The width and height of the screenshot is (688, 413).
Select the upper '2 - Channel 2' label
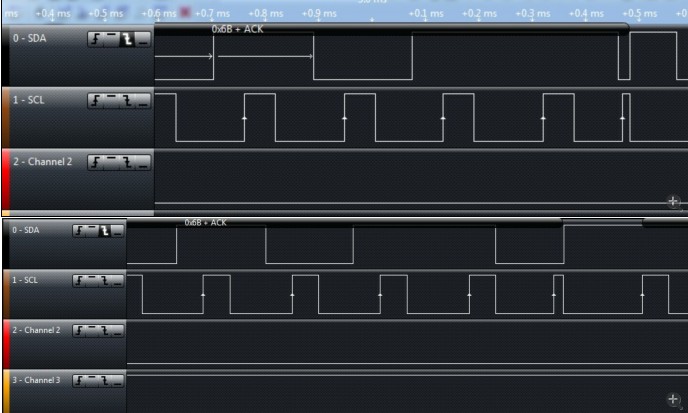pos(42,162)
